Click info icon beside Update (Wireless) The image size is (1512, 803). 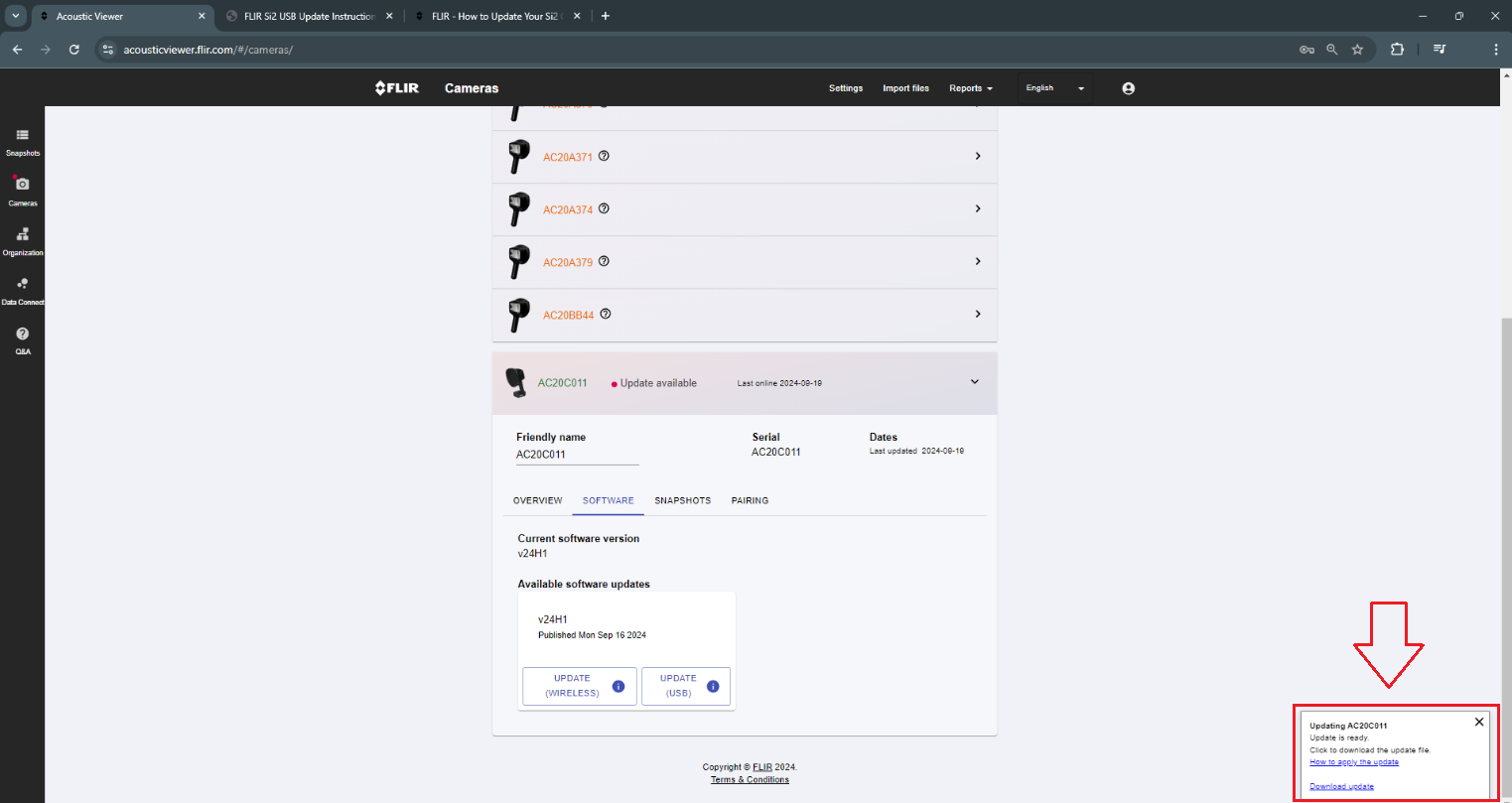(x=619, y=686)
